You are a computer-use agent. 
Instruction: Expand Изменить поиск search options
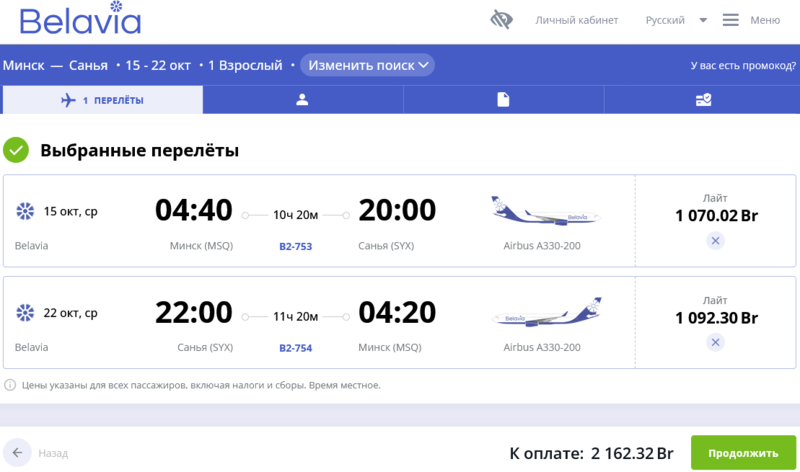(368, 65)
